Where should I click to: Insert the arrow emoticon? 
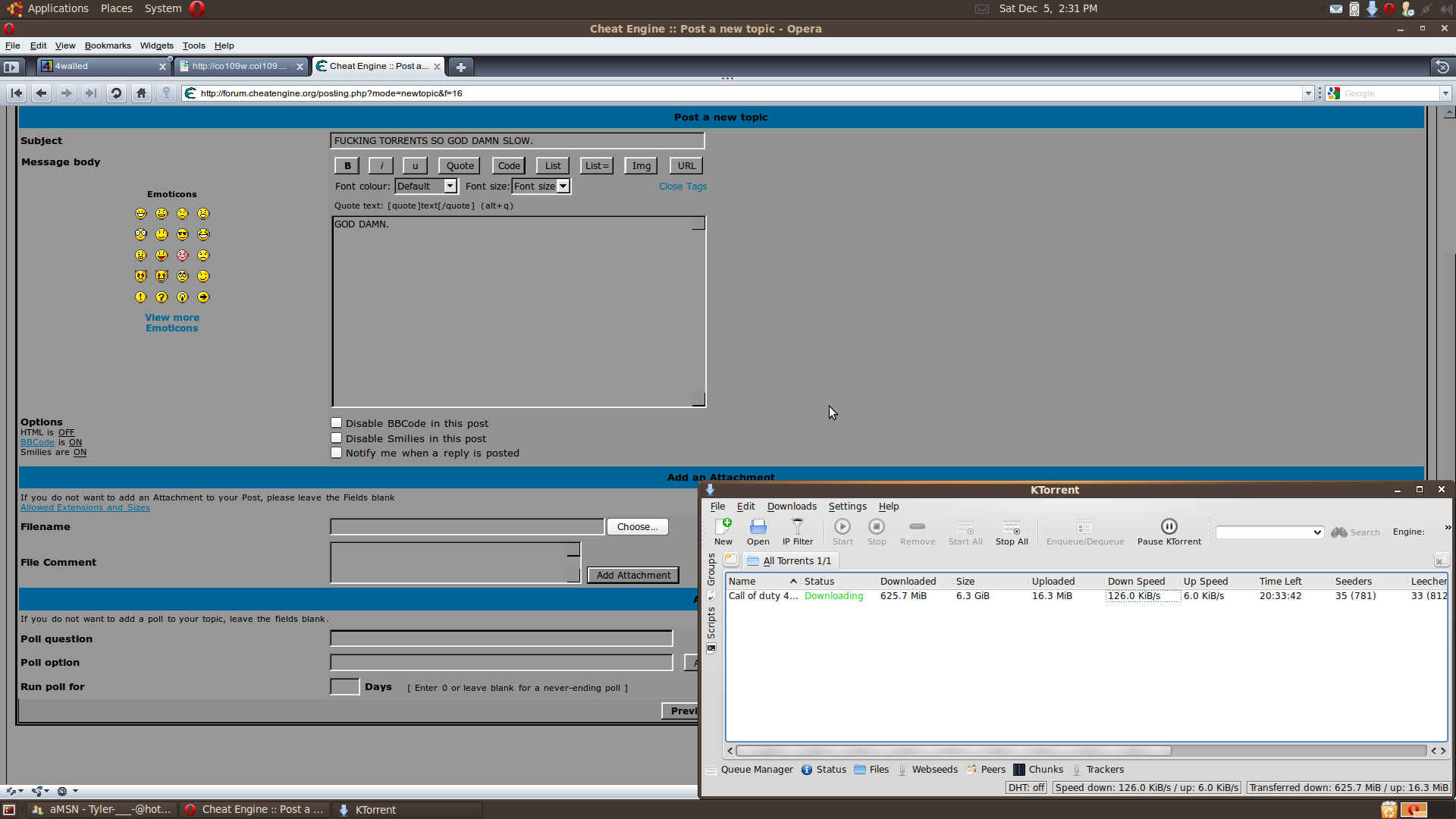(x=203, y=297)
